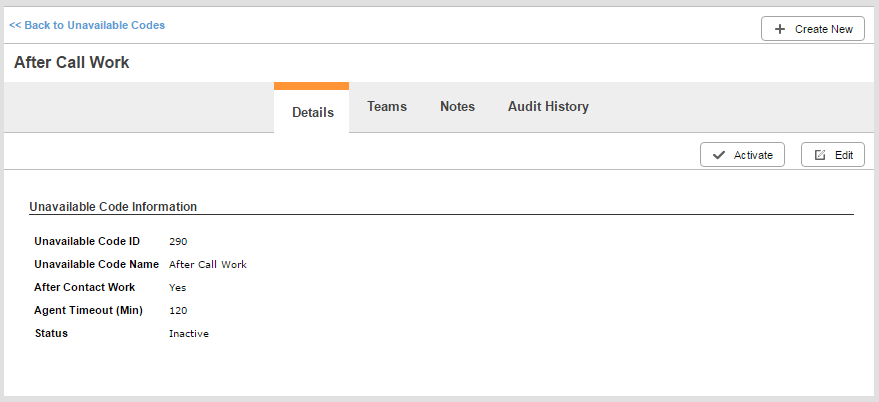The height and width of the screenshot is (402, 879).
Task: Click the pencil icon on Edit
Action: coord(820,155)
